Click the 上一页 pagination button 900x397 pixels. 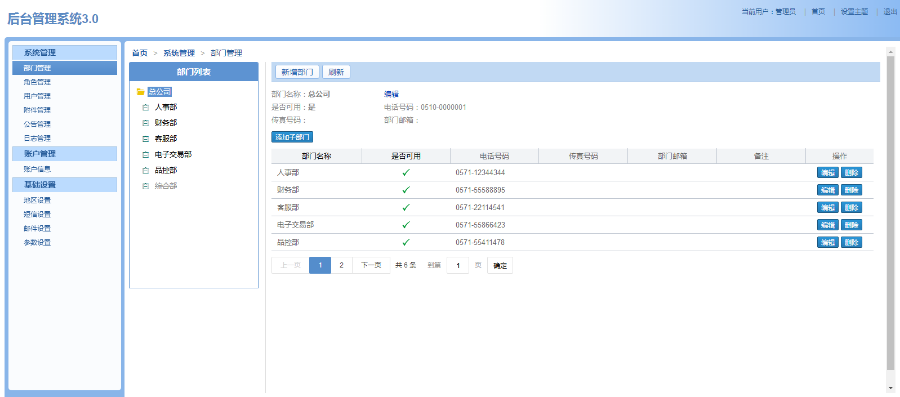point(290,265)
